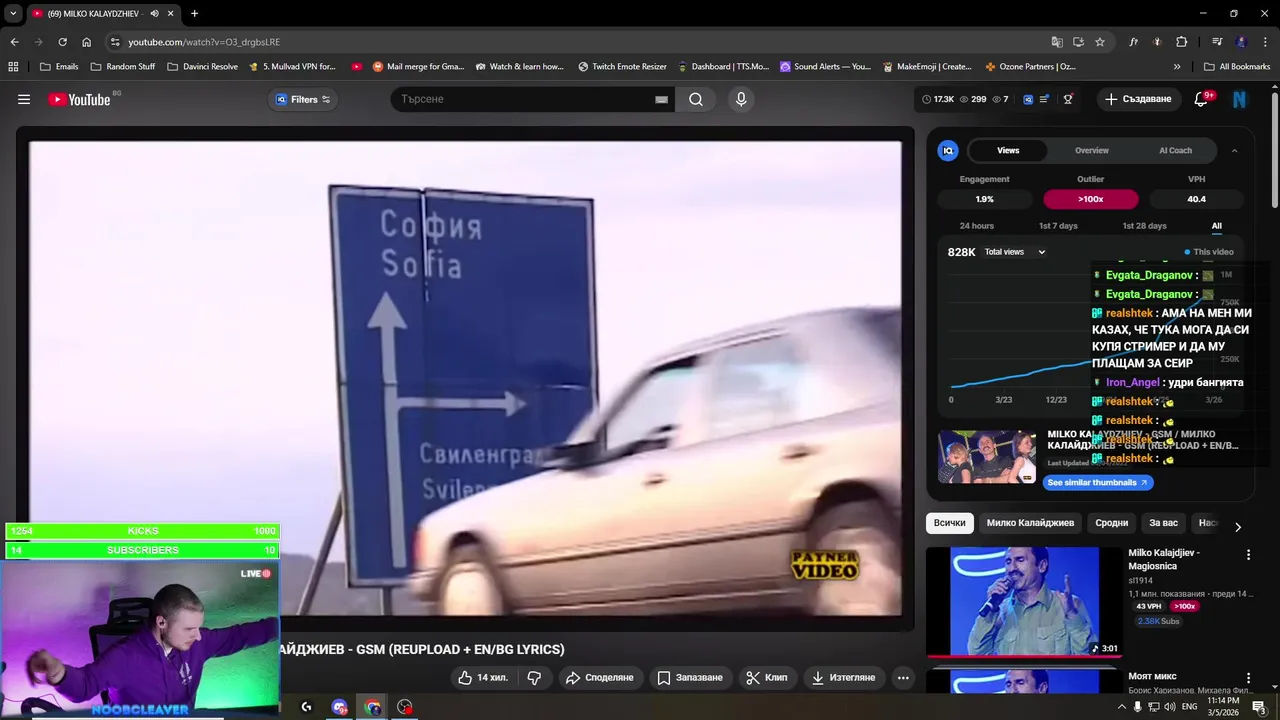Open the vidIQ trophy icon in the header
Image resolution: width=1280 pixels, height=720 pixels.
(x=1068, y=99)
